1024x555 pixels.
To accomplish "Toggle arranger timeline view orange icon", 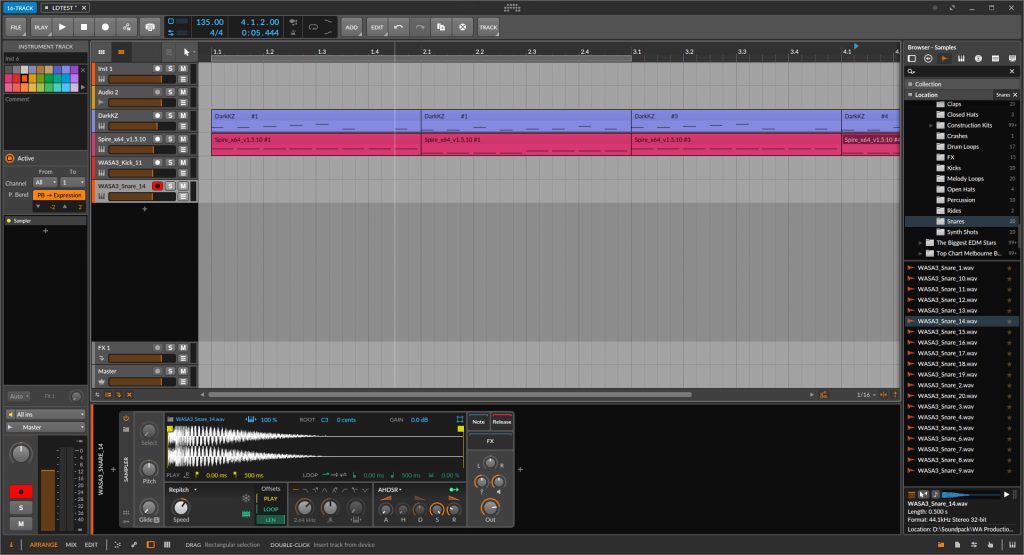I will click(121, 52).
